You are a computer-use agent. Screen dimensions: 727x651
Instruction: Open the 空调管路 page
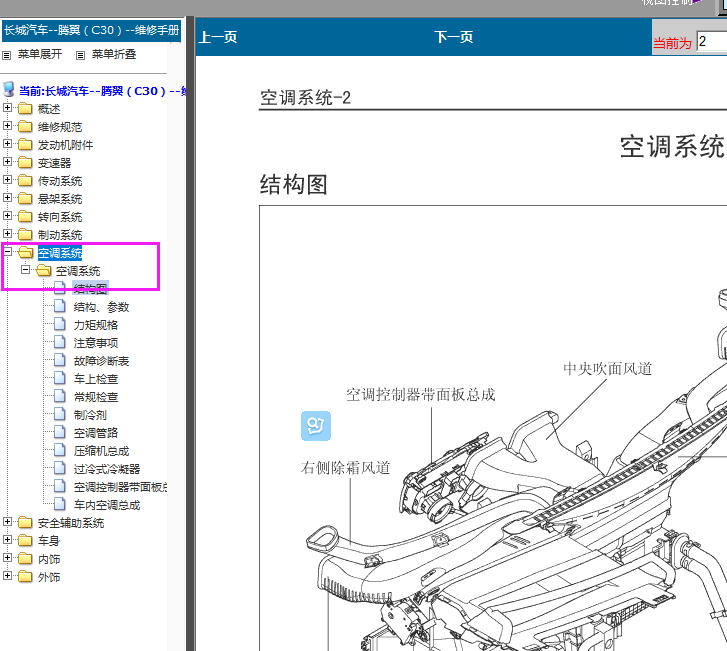click(96, 433)
